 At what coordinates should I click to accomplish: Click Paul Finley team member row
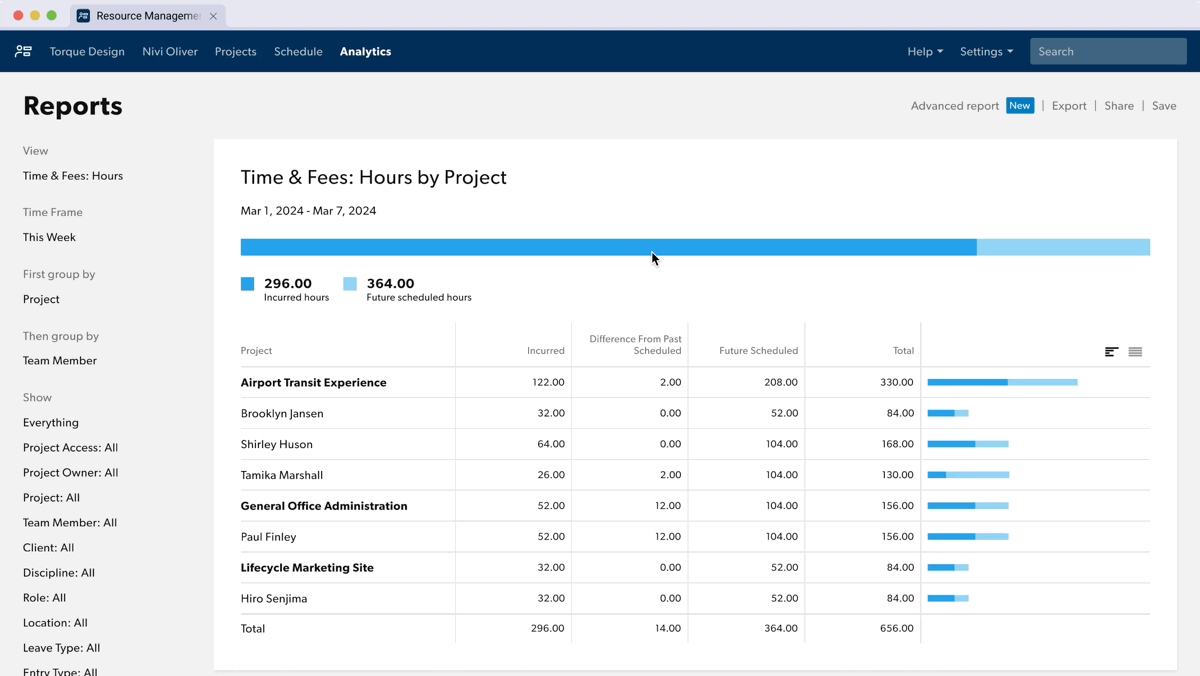(x=269, y=537)
